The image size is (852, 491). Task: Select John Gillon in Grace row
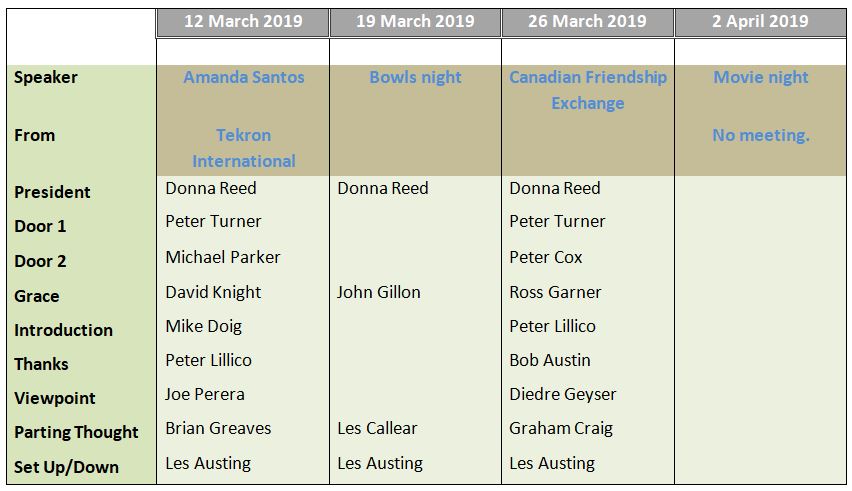pos(378,292)
